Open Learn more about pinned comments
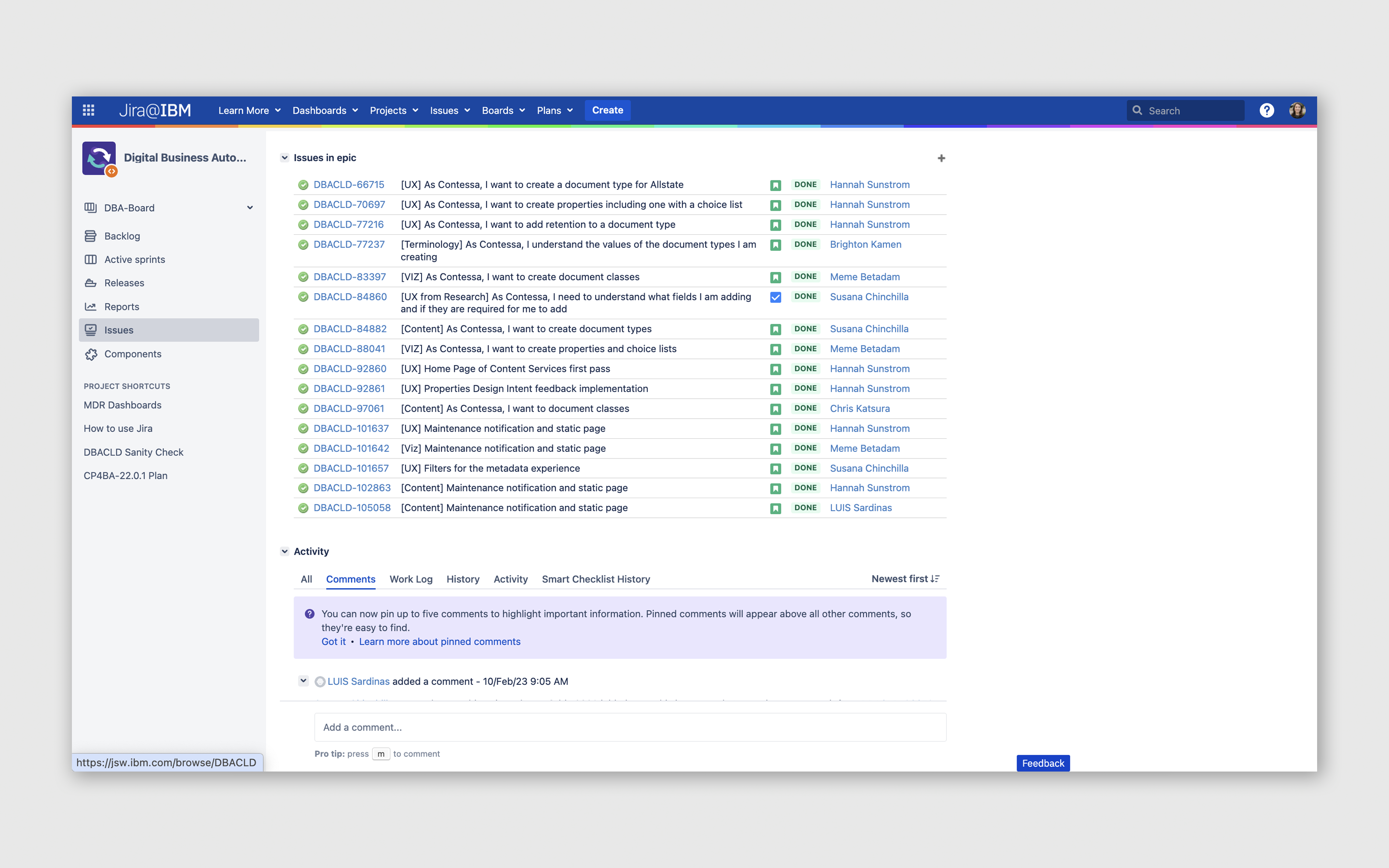1389x868 pixels. [440, 641]
